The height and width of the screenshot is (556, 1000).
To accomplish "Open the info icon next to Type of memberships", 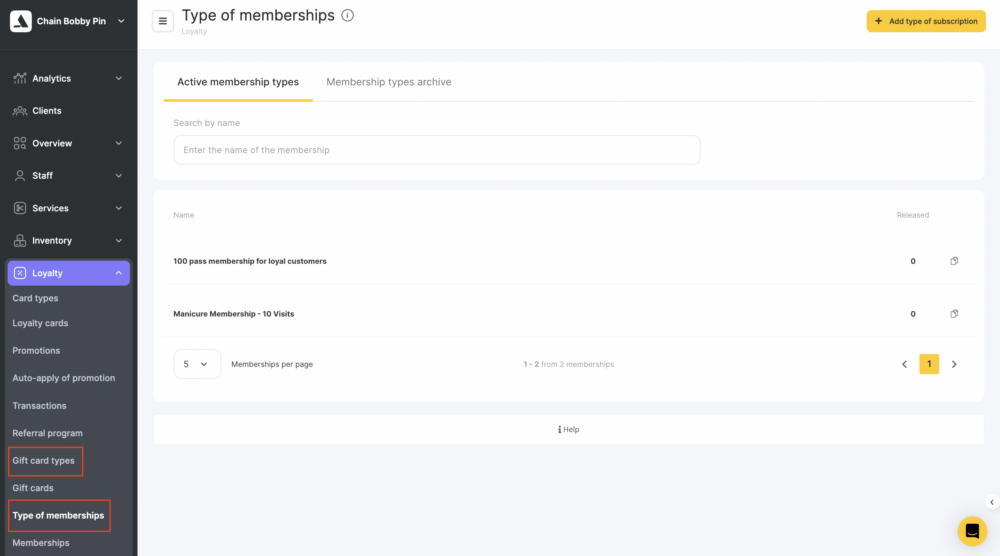I will click(x=348, y=15).
